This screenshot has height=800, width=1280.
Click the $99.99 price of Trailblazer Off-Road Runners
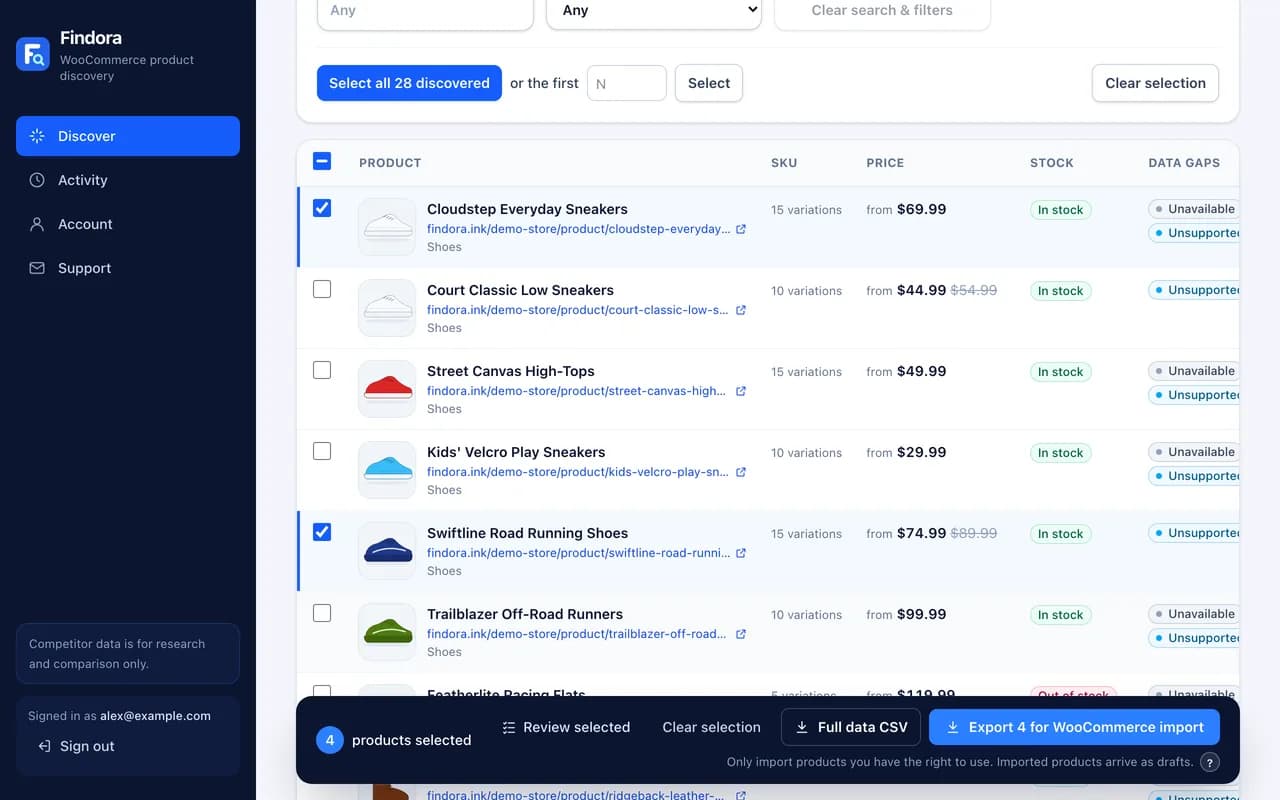(x=921, y=614)
